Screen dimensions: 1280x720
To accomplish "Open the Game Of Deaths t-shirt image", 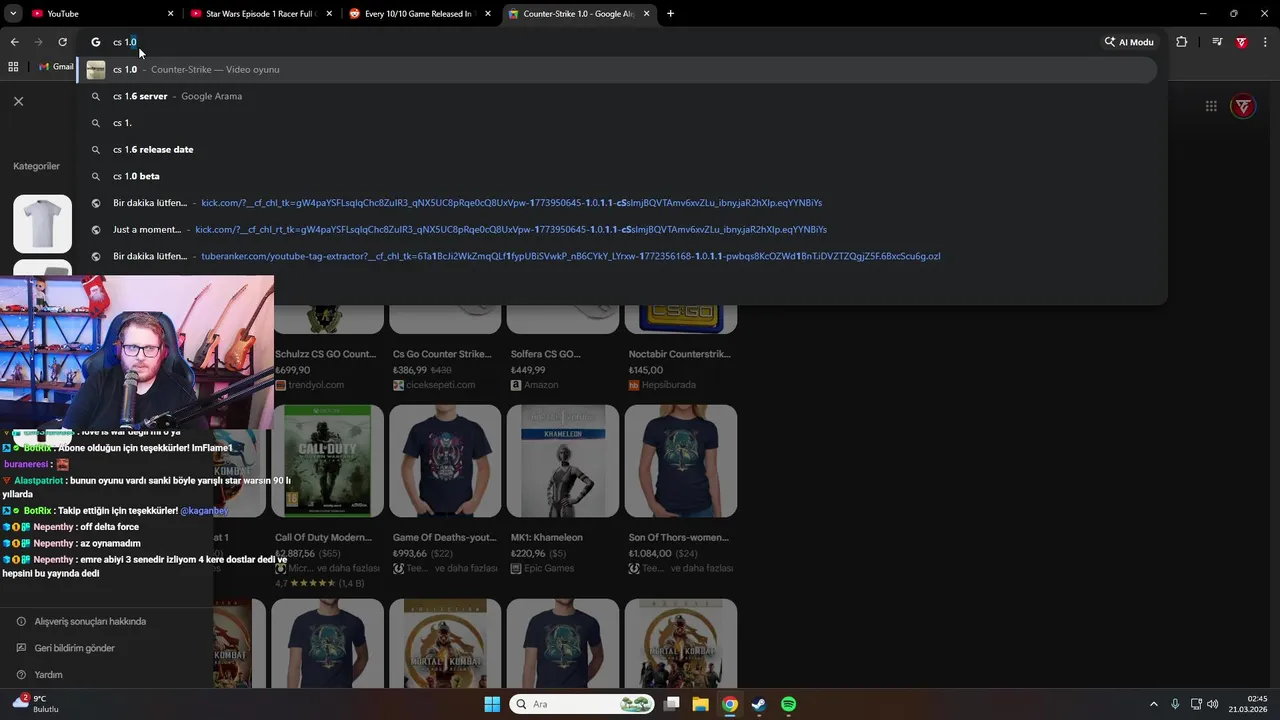I will [x=445, y=461].
